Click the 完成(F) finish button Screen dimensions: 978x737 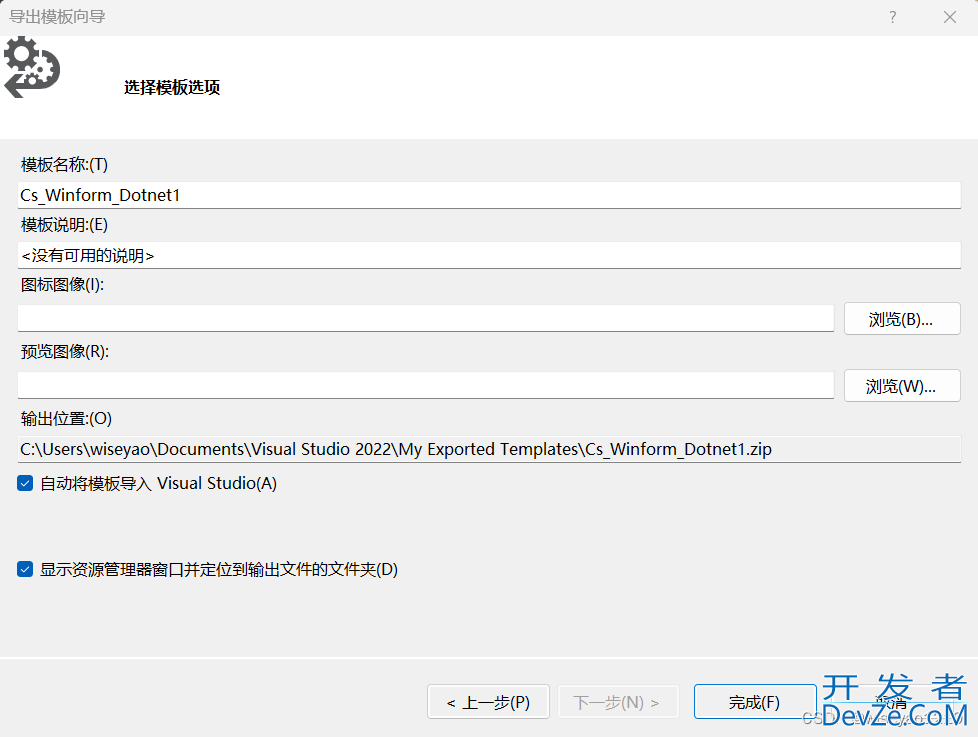(x=755, y=702)
